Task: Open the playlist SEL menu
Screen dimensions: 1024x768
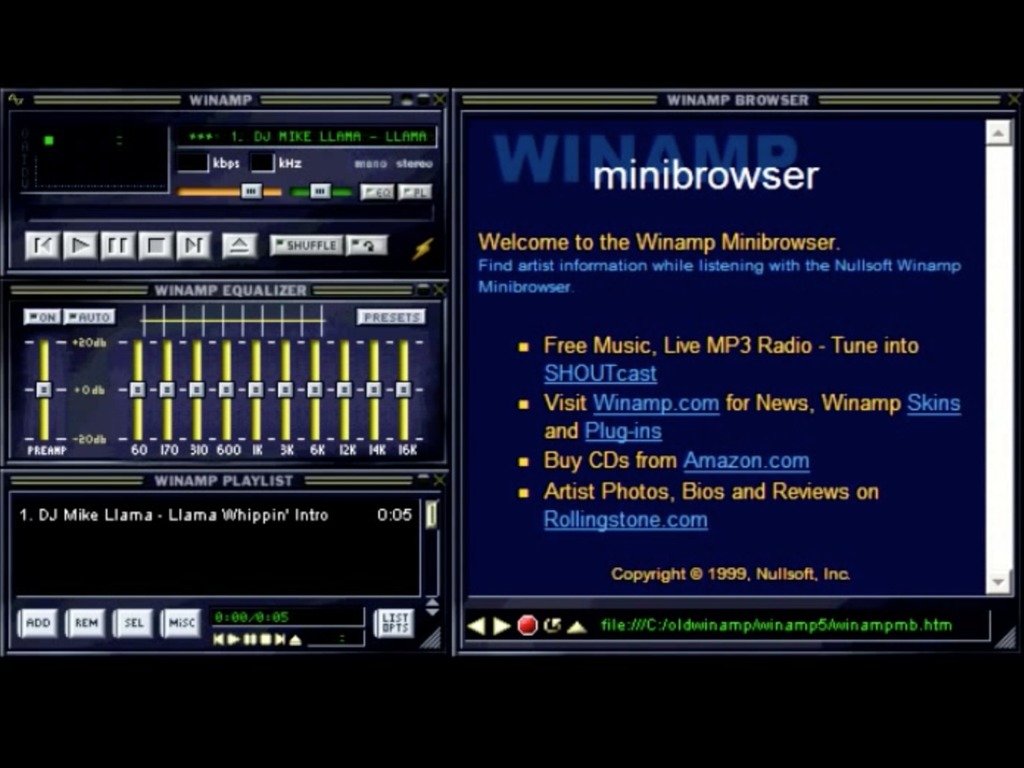Action: pos(134,623)
